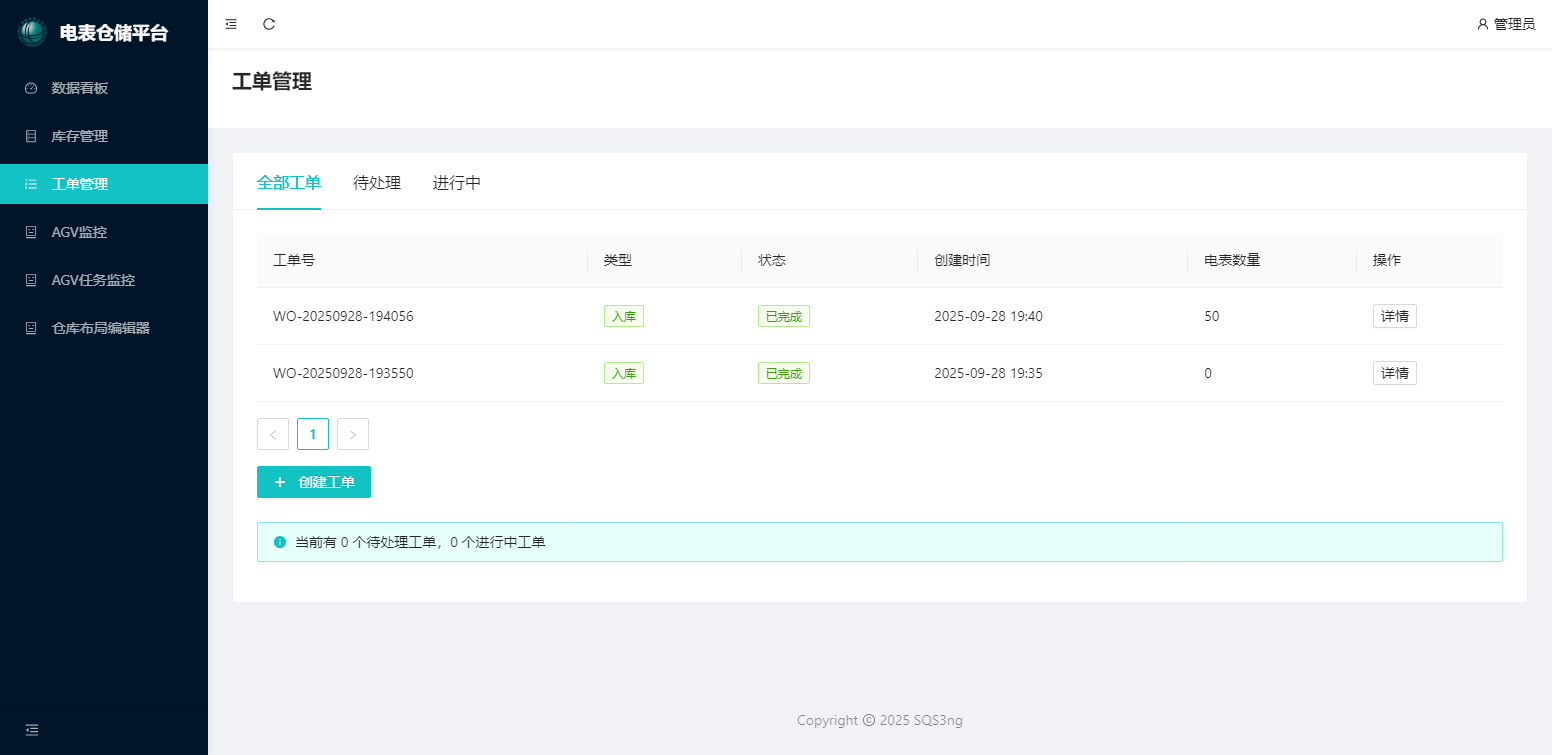Switch to the 进行中 tab
Screen dimensions: 1552x755
pyautogui.click(x=457, y=183)
